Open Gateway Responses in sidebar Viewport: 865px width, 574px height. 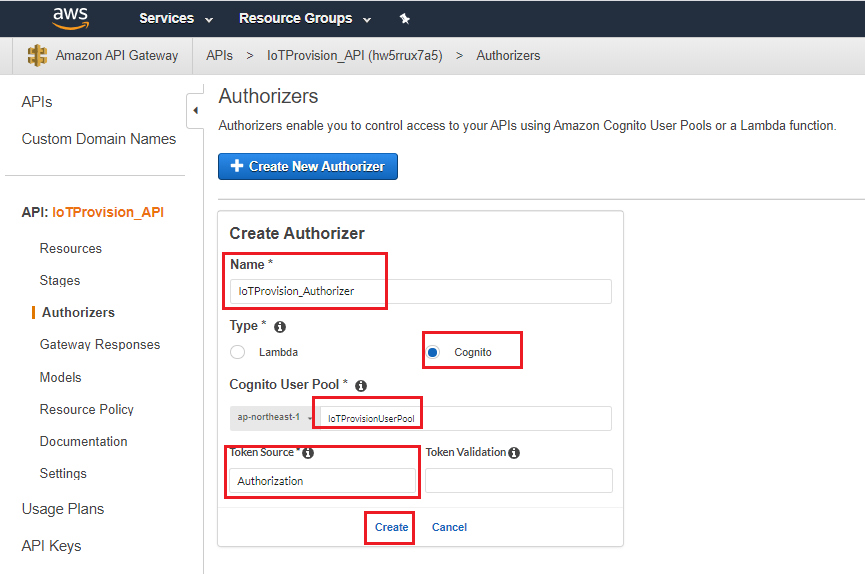pos(100,344)
